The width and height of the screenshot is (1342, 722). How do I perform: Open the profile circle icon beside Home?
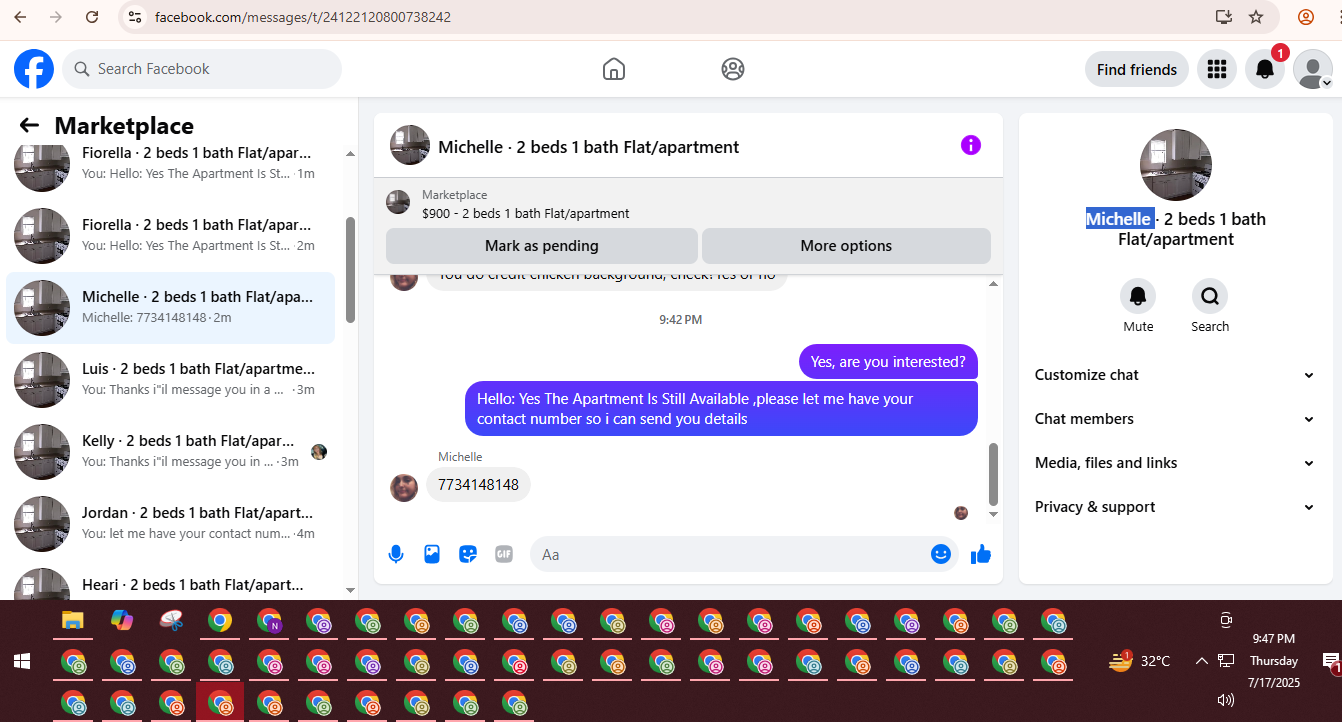(x=733, y=69)
